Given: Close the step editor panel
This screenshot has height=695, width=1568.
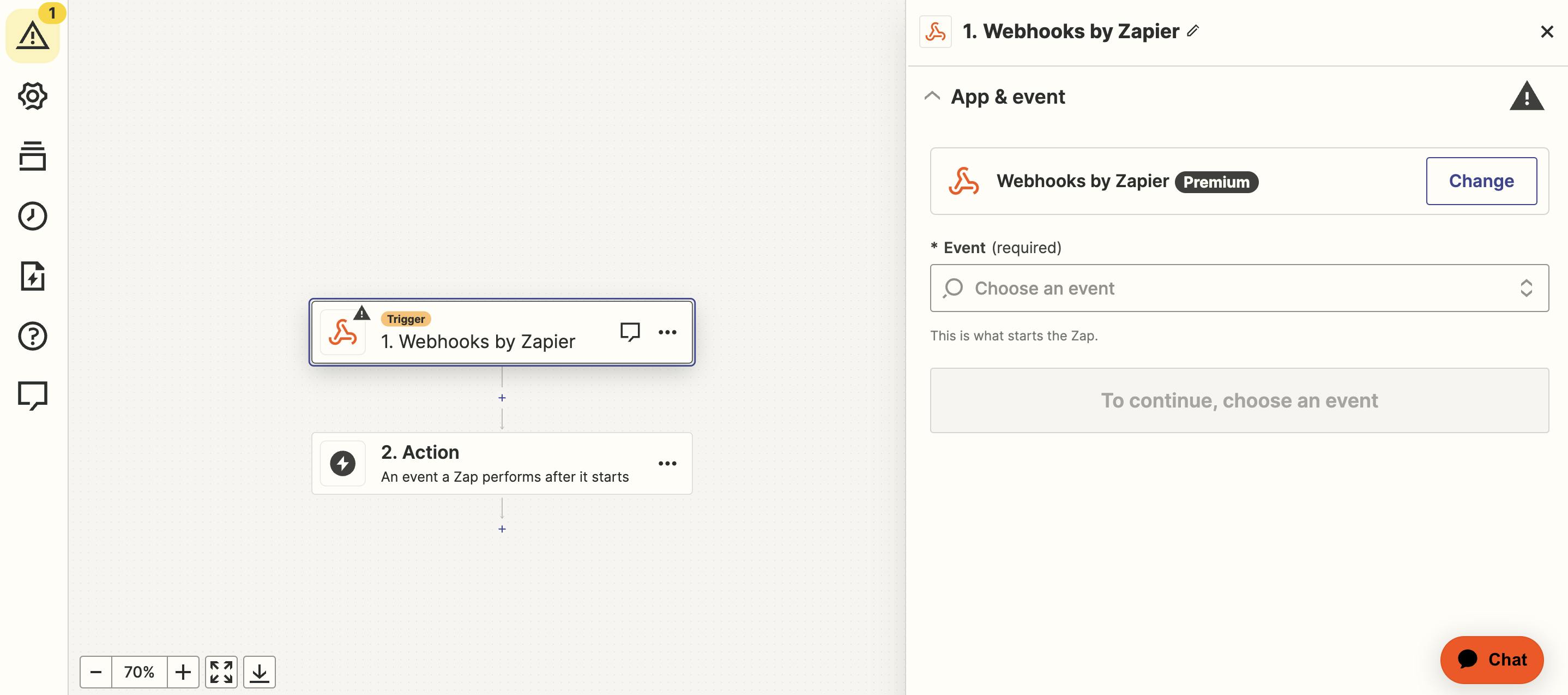Looking at the screenshot, I should 1546,32.
